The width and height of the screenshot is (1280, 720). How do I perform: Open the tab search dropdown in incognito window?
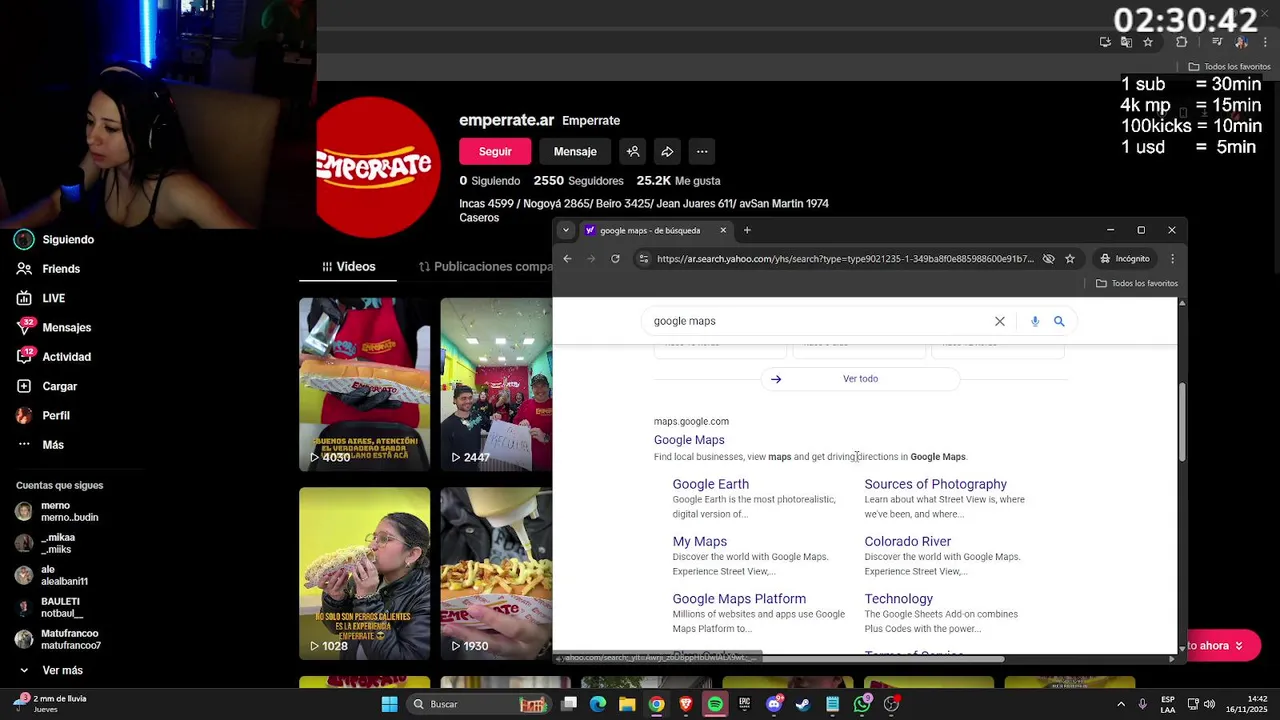pos(565,230)
